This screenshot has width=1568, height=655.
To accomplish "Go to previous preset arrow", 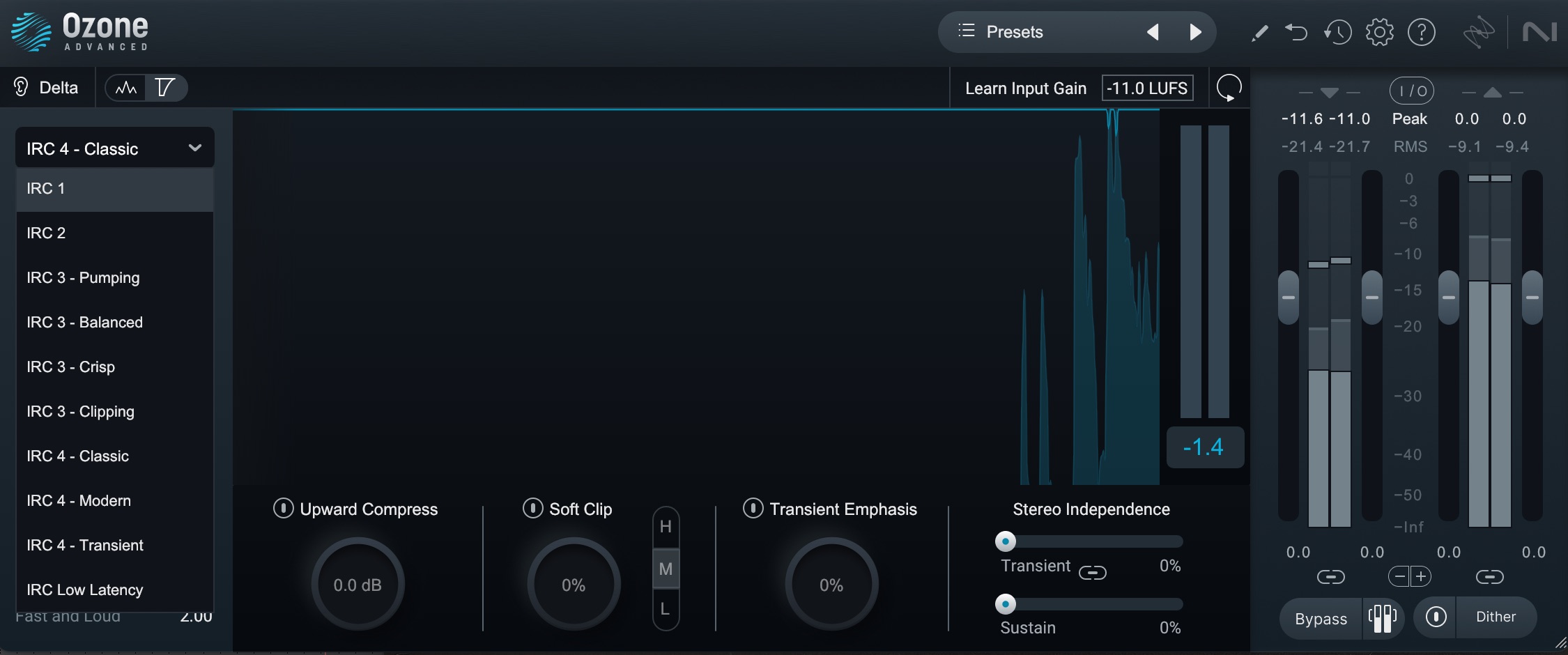I will click(x=1153, y=32).
